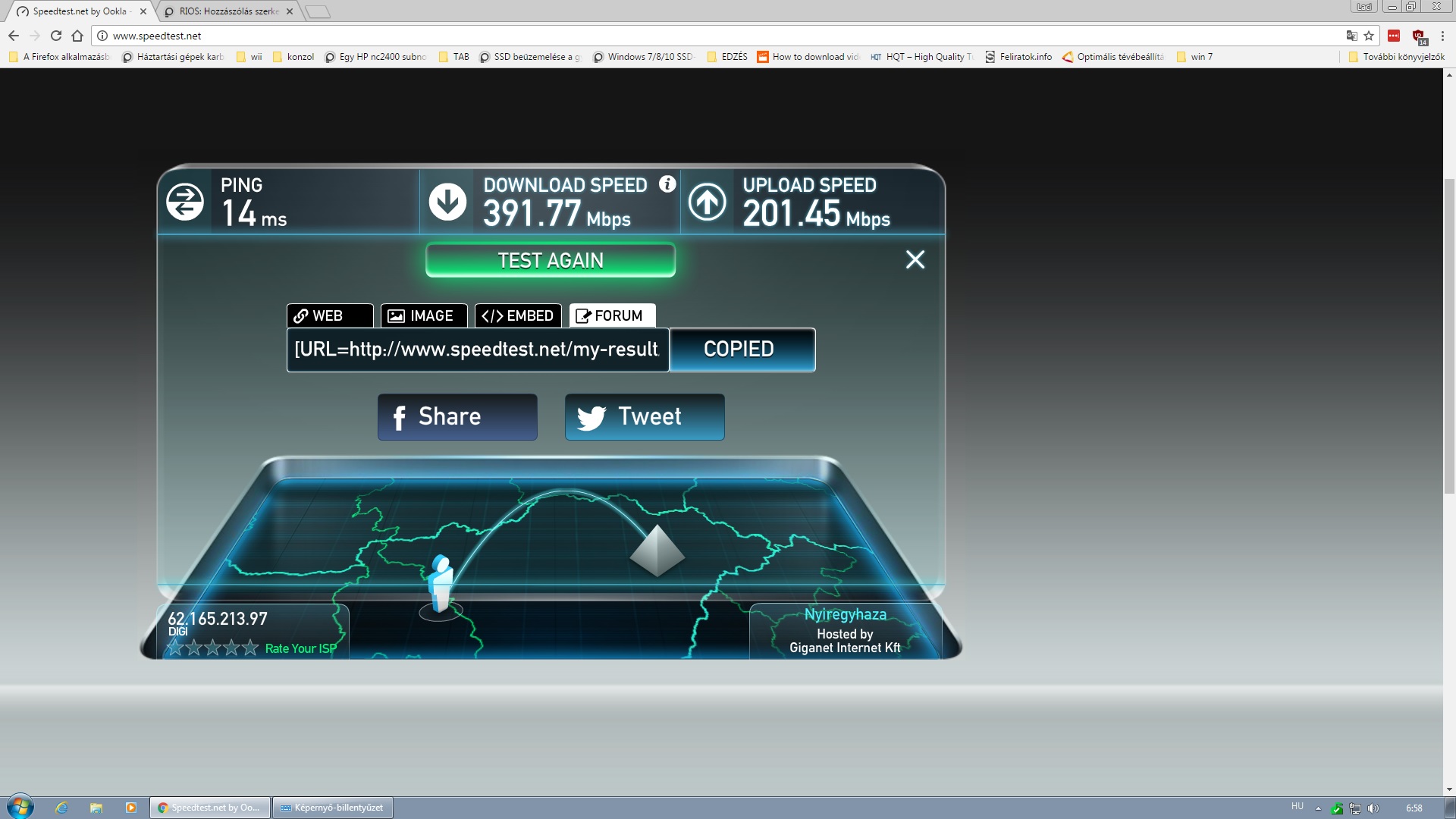Click the upload arrow icon
1456x819 pixels.
[707, 202]
